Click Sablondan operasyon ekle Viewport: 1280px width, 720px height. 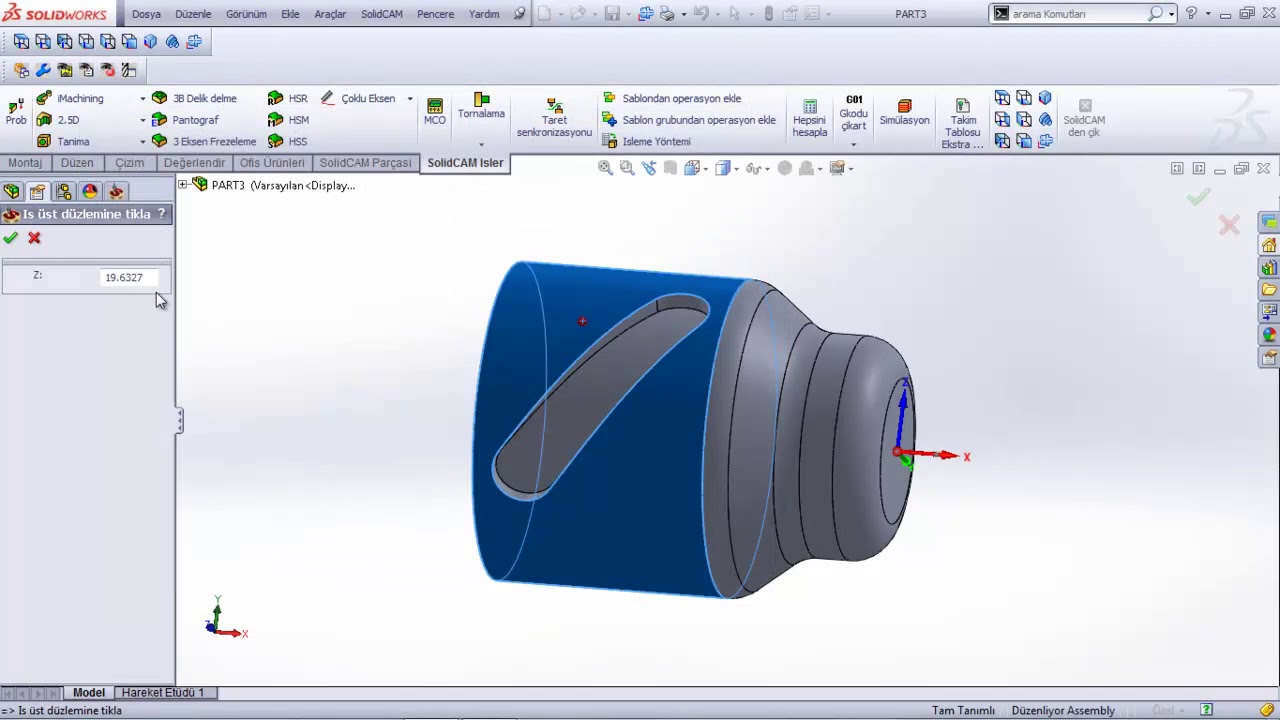click(672, 98)
